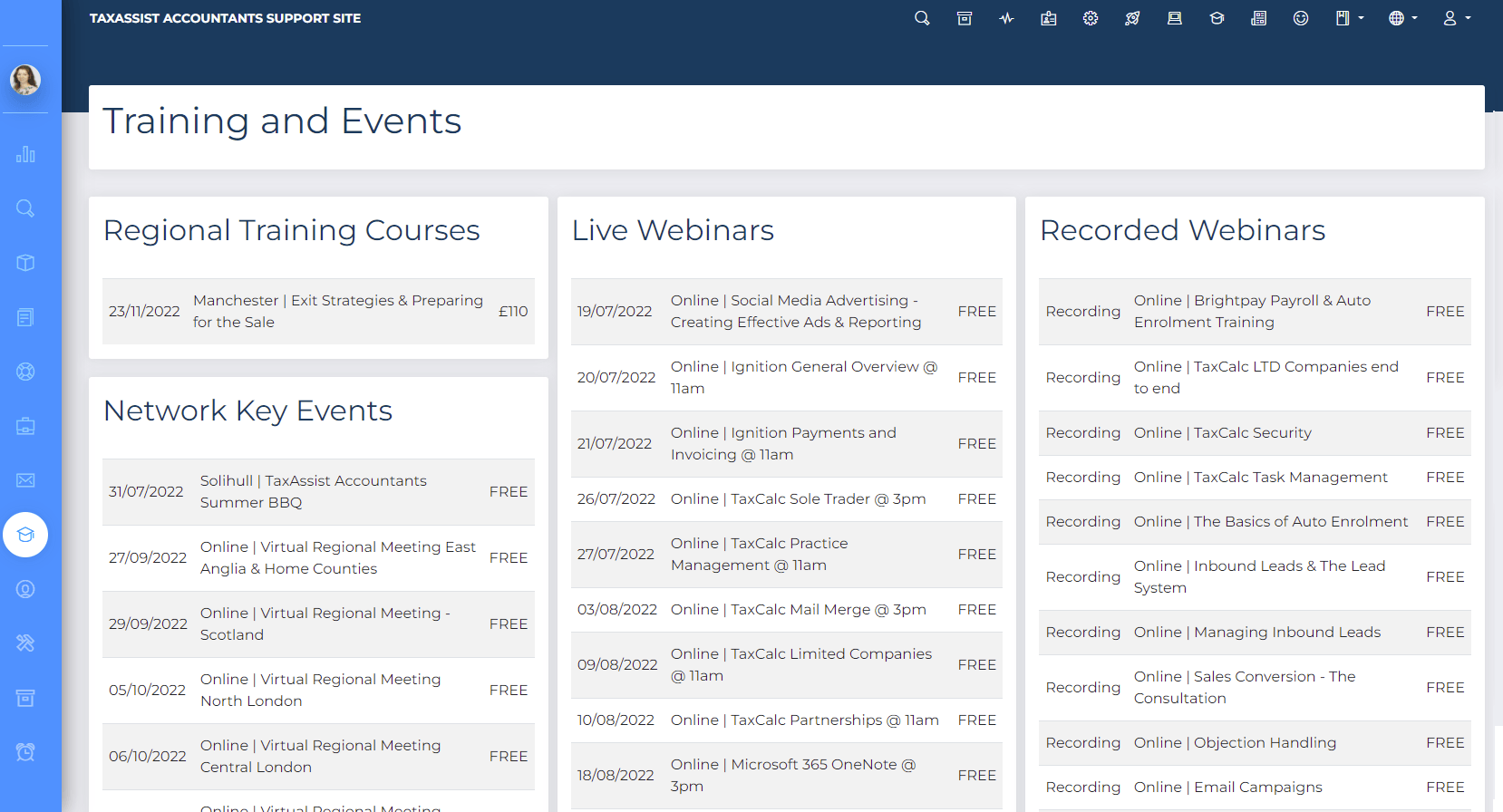Click FREE label for TaxCalc Security recording
The image size is (1503, 812).
click(x=1445, y=432)
